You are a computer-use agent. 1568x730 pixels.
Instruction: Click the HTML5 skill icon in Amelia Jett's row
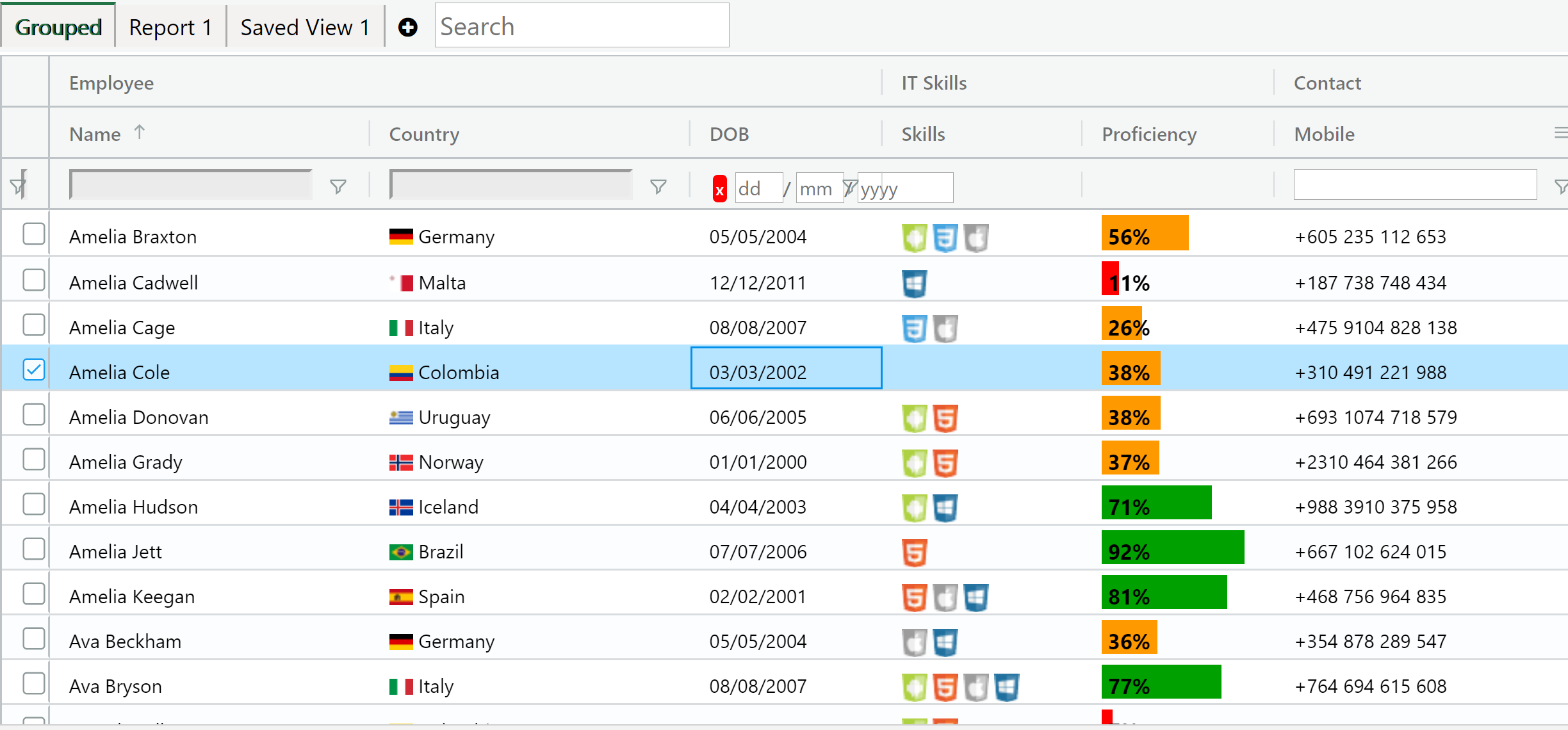coord(915,551)
